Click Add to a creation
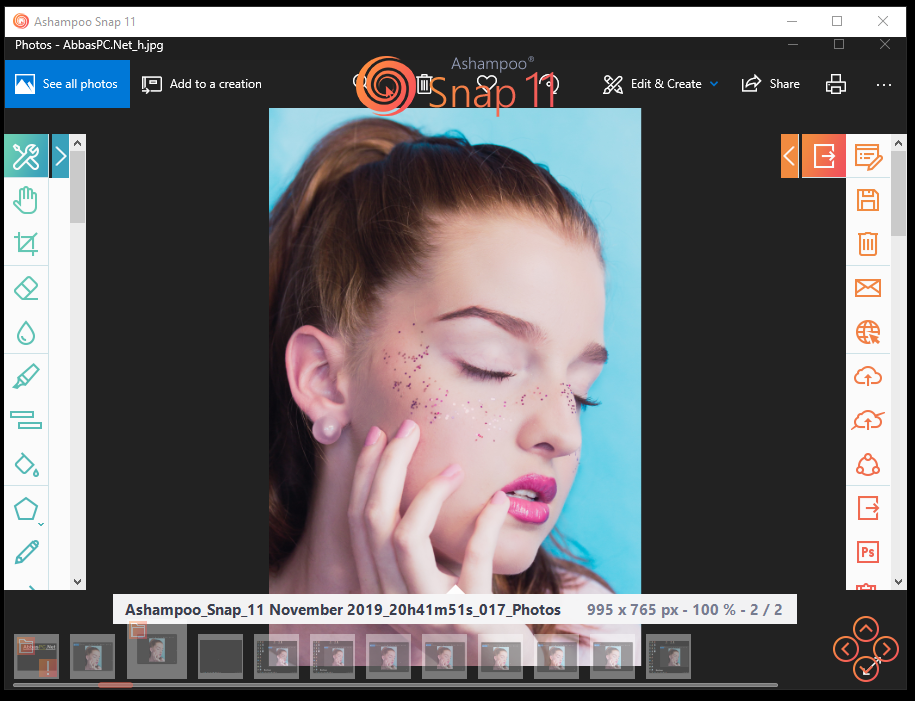The height and width of the screenshot is (701, 915). point(201,84)
